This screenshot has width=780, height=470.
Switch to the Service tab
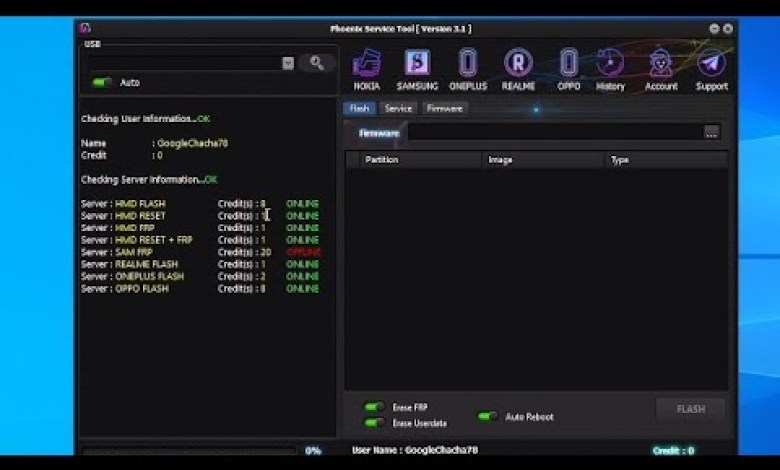(398, 108)
